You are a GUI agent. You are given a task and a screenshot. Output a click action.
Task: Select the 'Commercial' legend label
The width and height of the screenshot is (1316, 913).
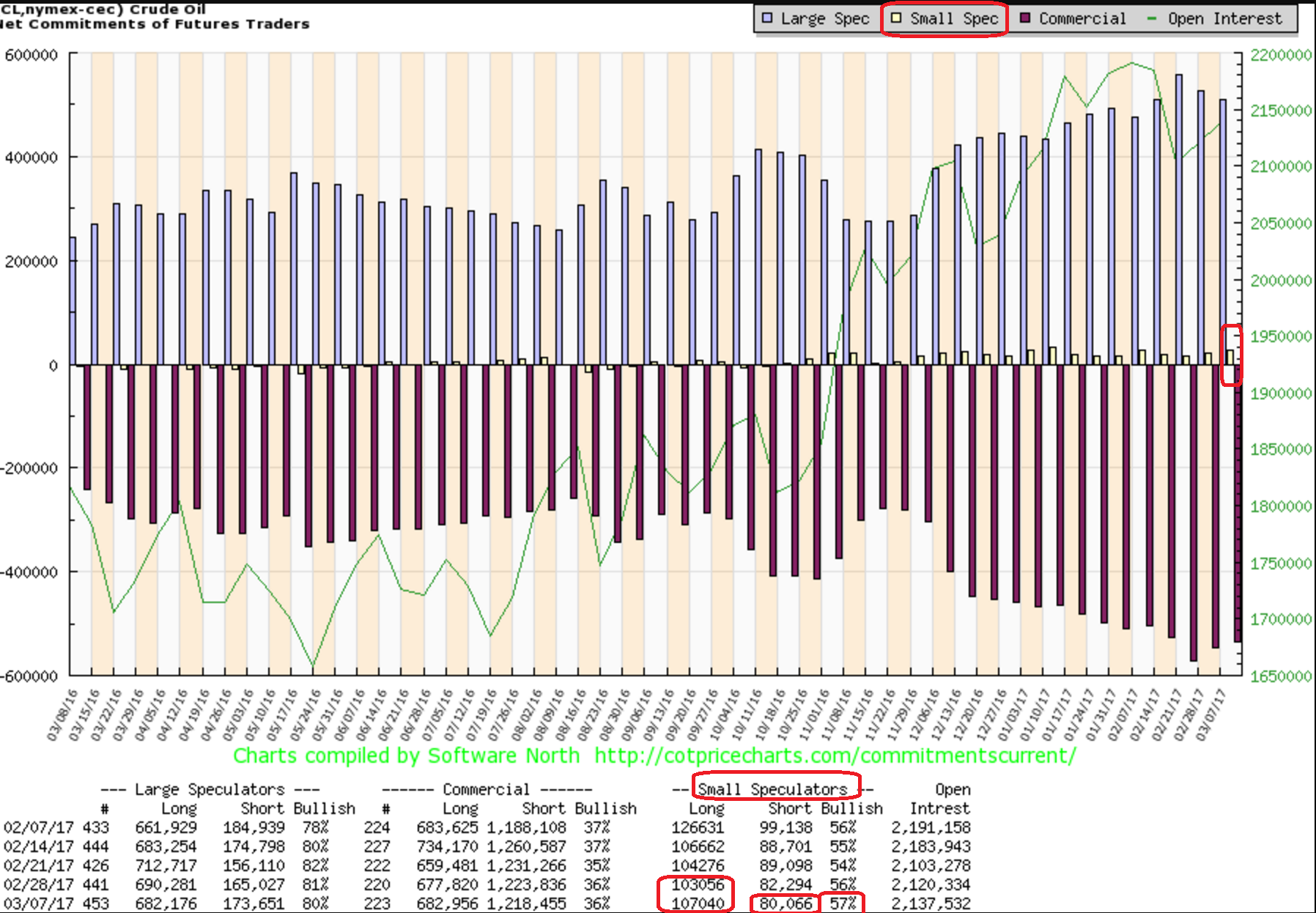pos(1082,18)
